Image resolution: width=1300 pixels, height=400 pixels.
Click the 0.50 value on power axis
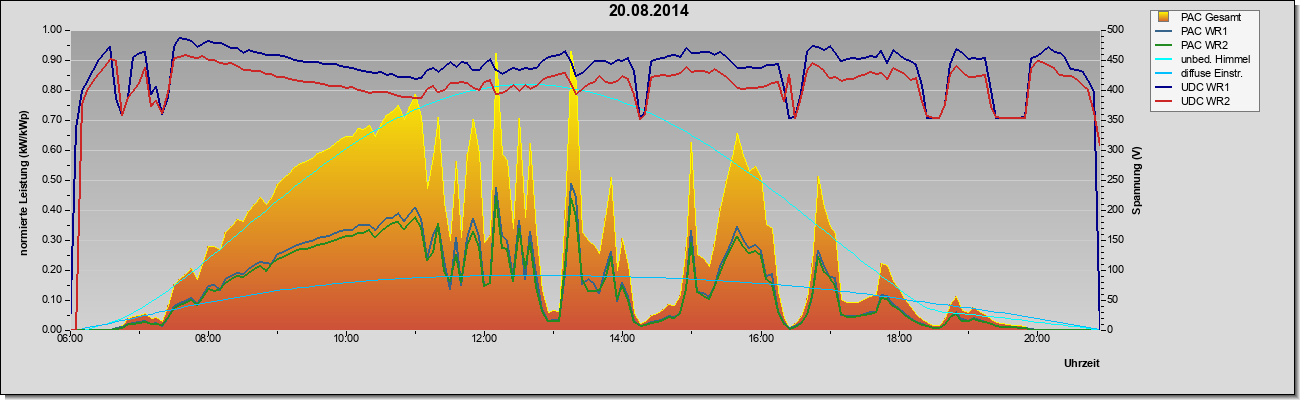52,180
